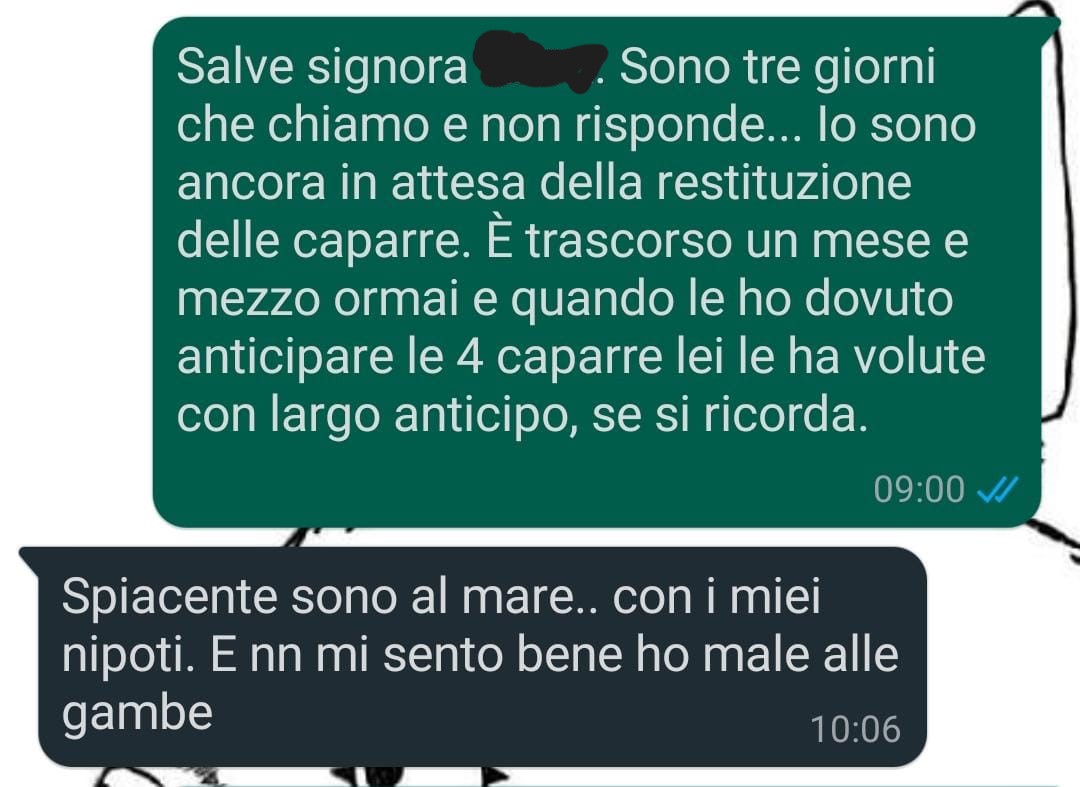The image size is (1080, 787).
Task: Tap the word 'Spiacente' in the reply
Action: [x=169, y=598]
